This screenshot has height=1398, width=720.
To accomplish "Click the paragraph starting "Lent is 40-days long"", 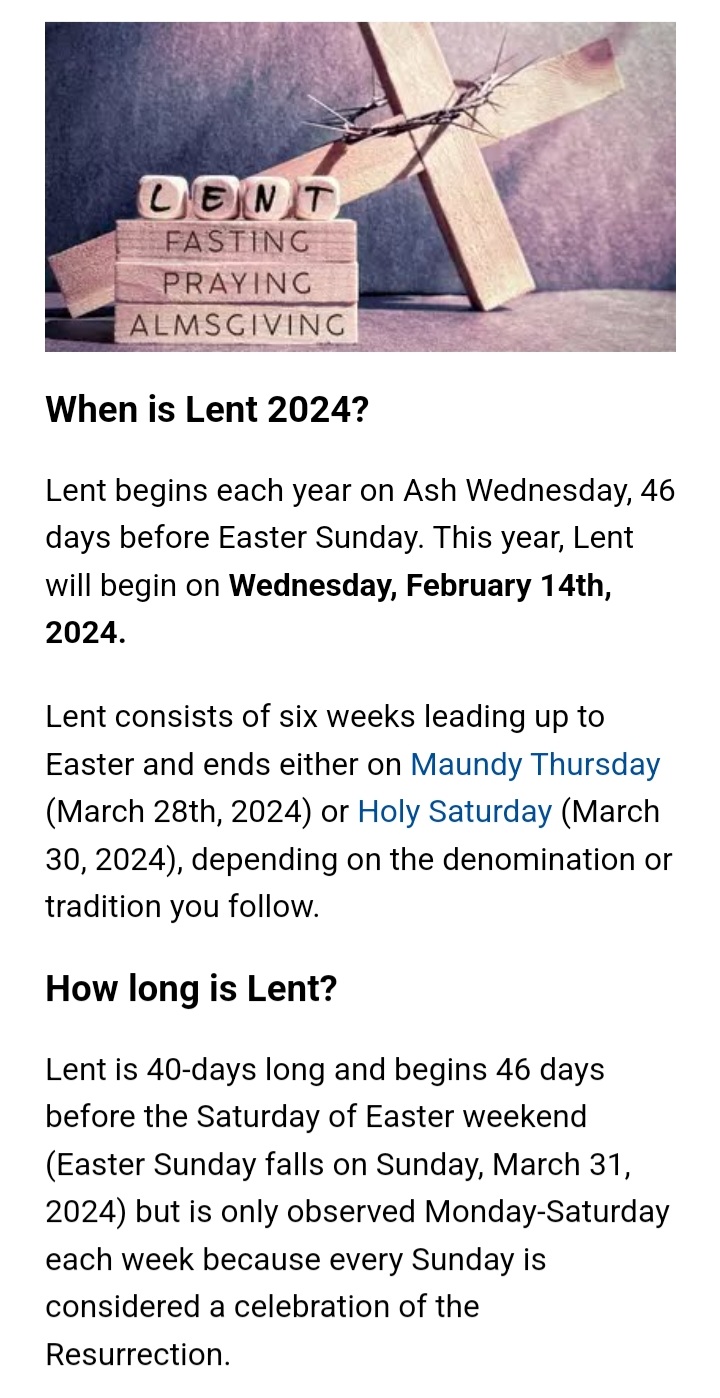I will coord(360,1188).
